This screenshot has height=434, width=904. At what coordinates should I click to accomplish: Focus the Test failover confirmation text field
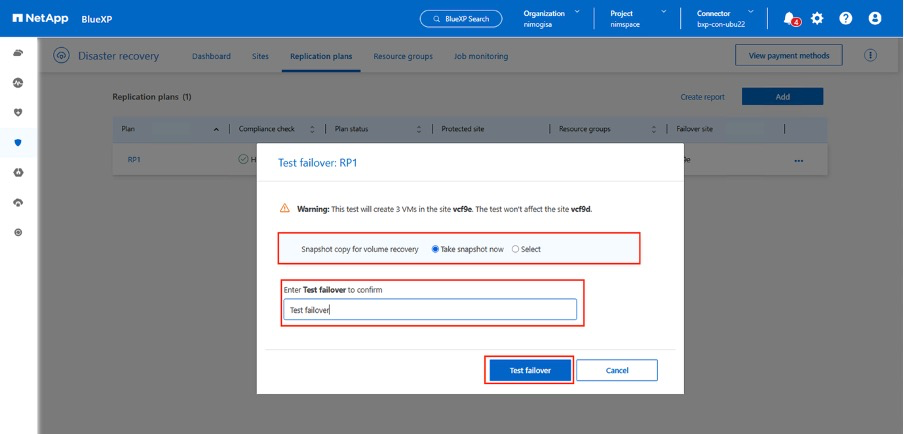click(x=430, y=310)
